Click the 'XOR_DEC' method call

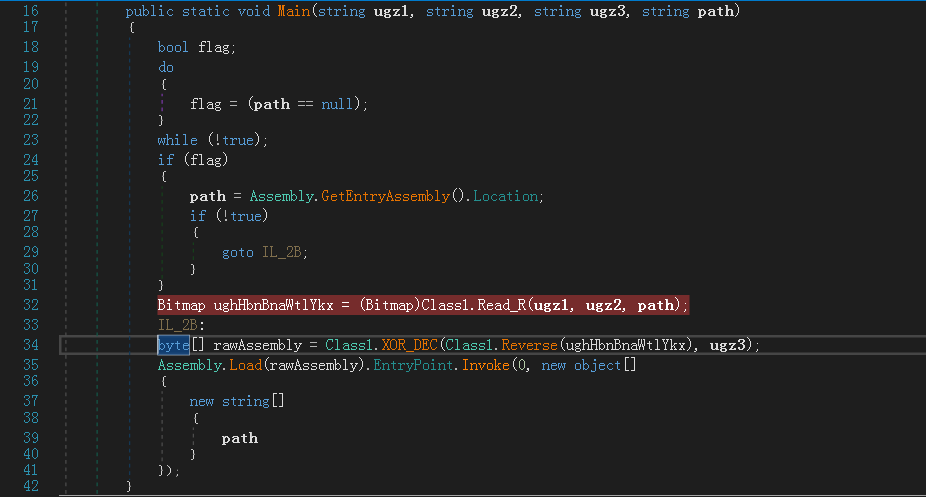point(409,345)
